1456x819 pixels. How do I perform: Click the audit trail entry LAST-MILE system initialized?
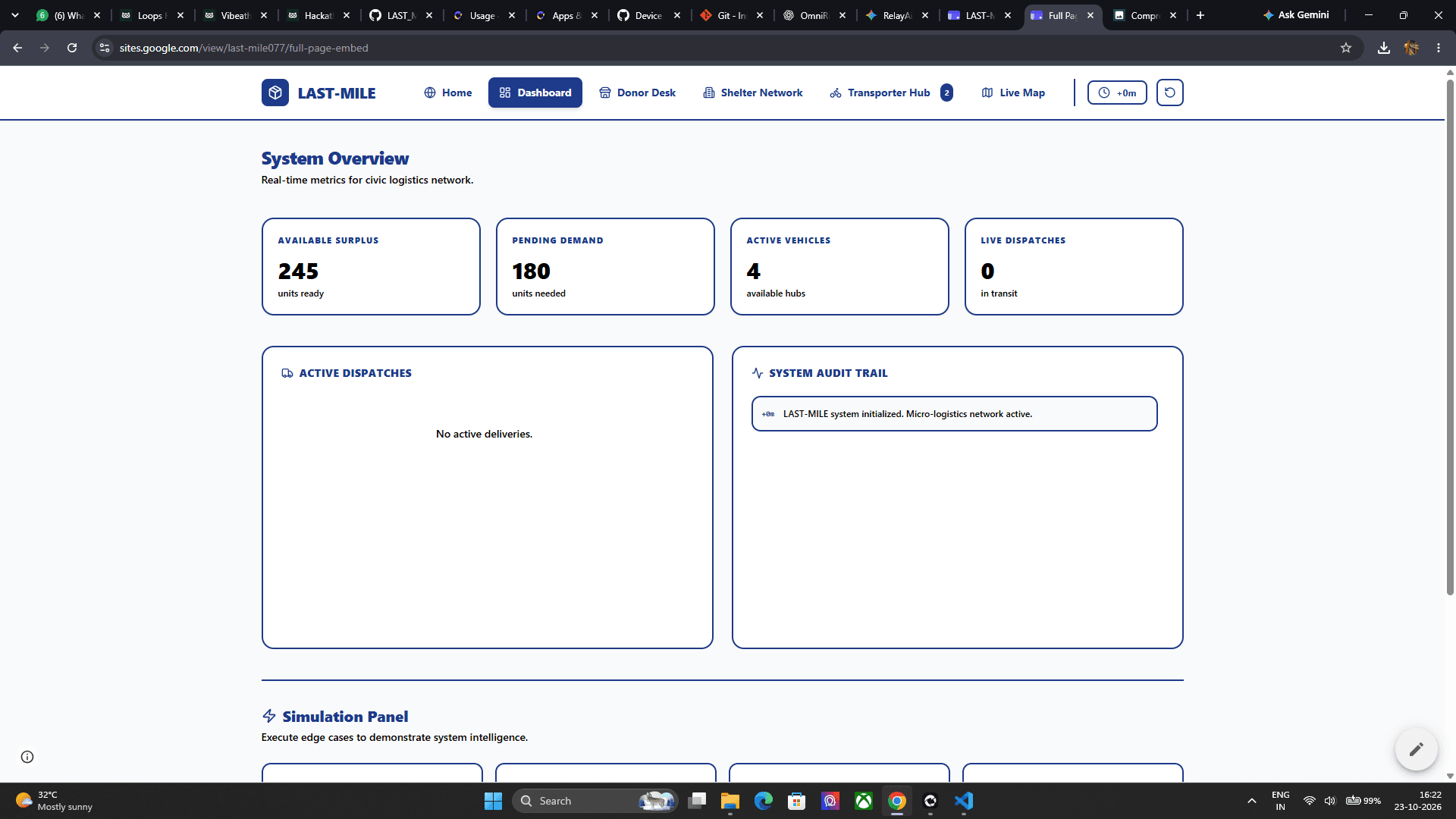tap(954, 414)
